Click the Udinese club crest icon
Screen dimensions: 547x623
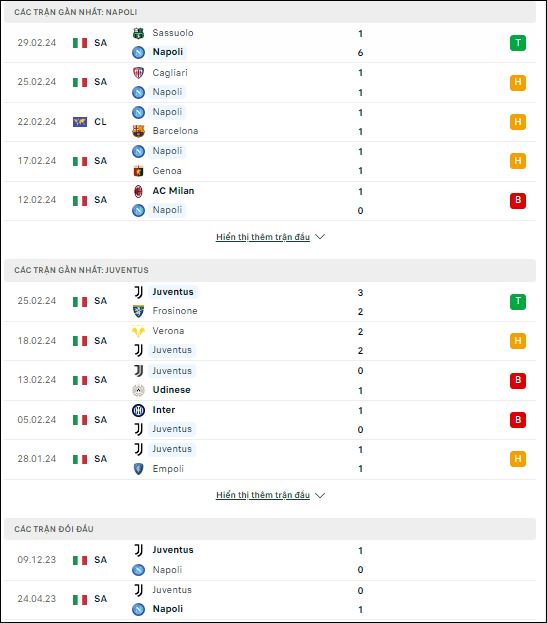(x=138, y=390)
